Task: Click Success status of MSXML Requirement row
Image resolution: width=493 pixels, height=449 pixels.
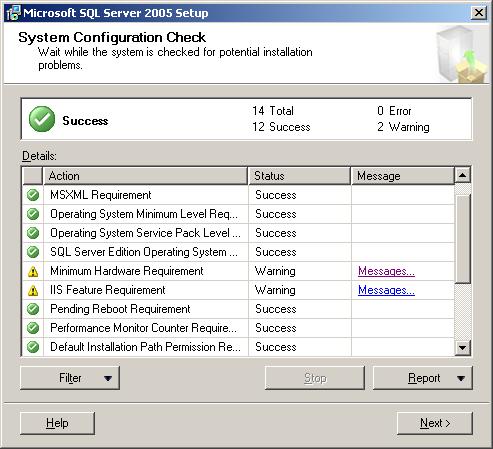Action: [276, 195]
